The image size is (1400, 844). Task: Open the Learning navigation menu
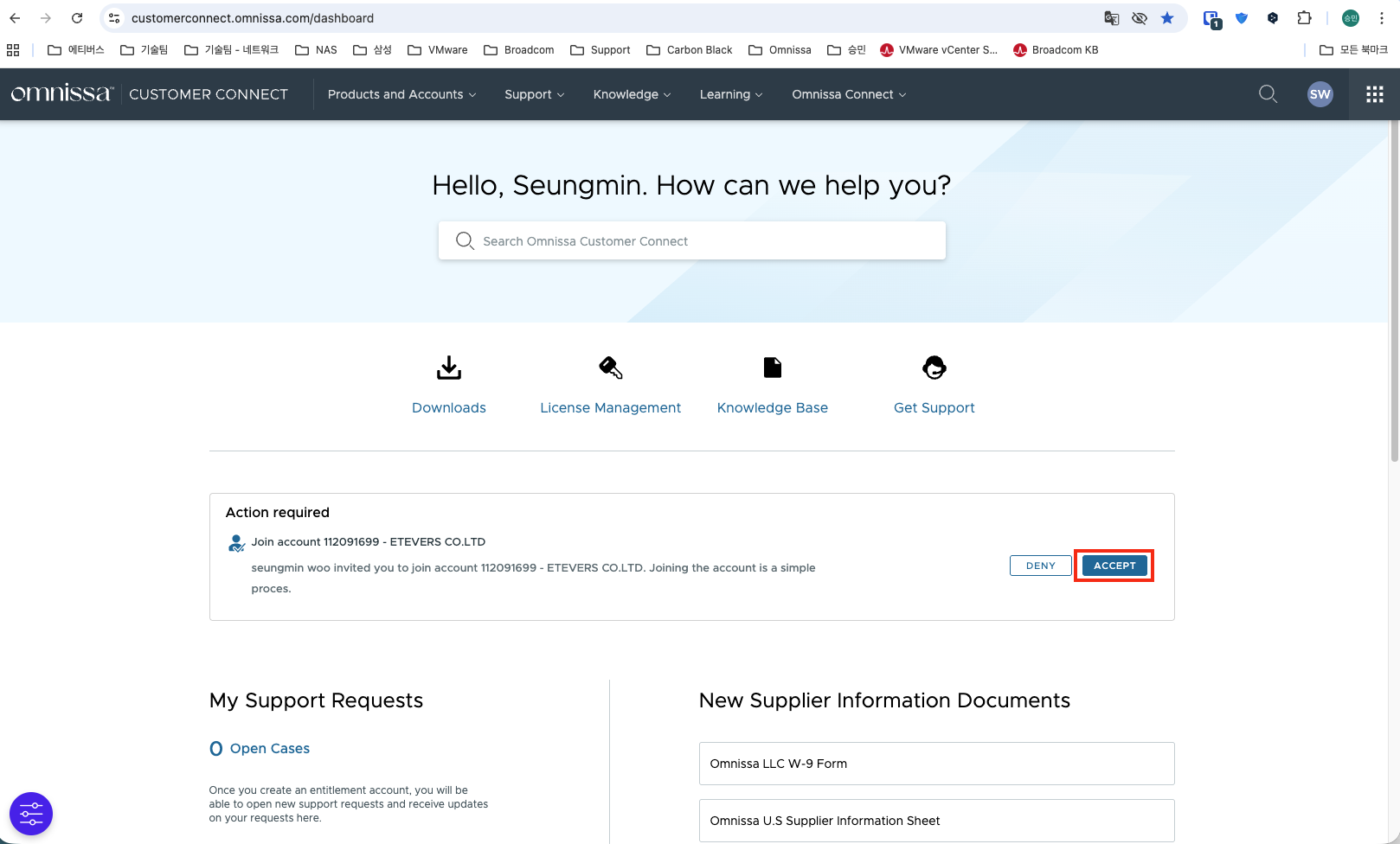coord(730,94)
